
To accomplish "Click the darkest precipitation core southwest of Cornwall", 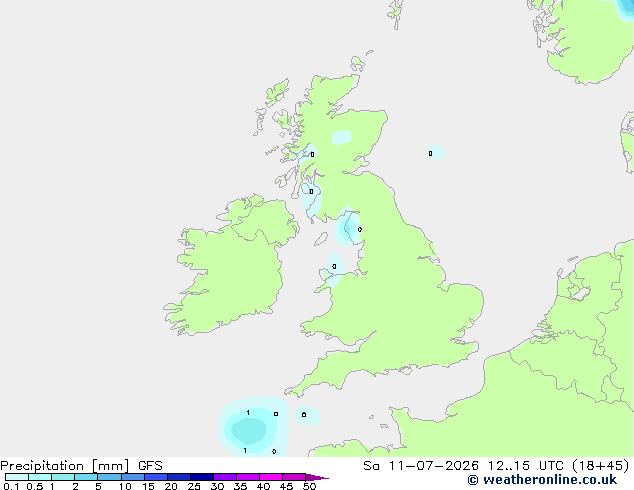I will point(249,430).
